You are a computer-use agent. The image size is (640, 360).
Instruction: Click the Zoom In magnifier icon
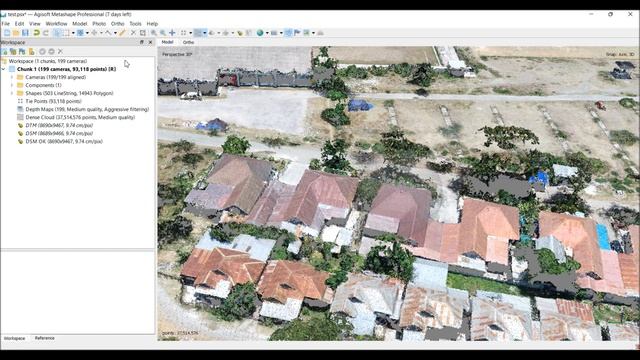pyautogui.click(x=153, y=33)
